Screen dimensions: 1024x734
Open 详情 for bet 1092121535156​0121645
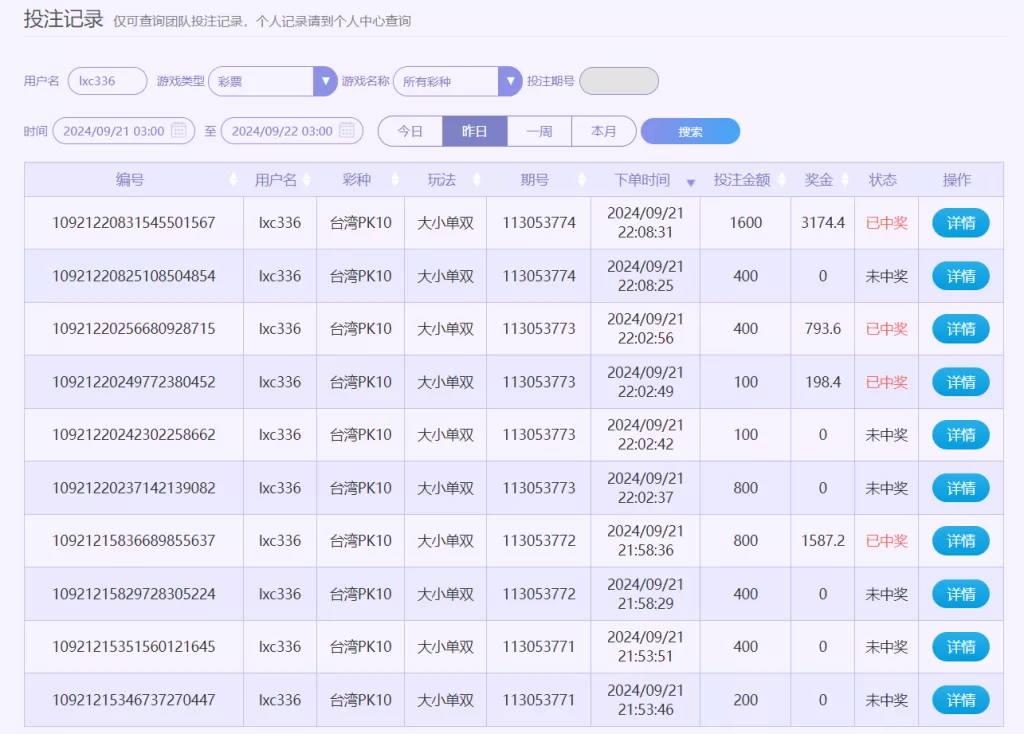tap(961, 647)
